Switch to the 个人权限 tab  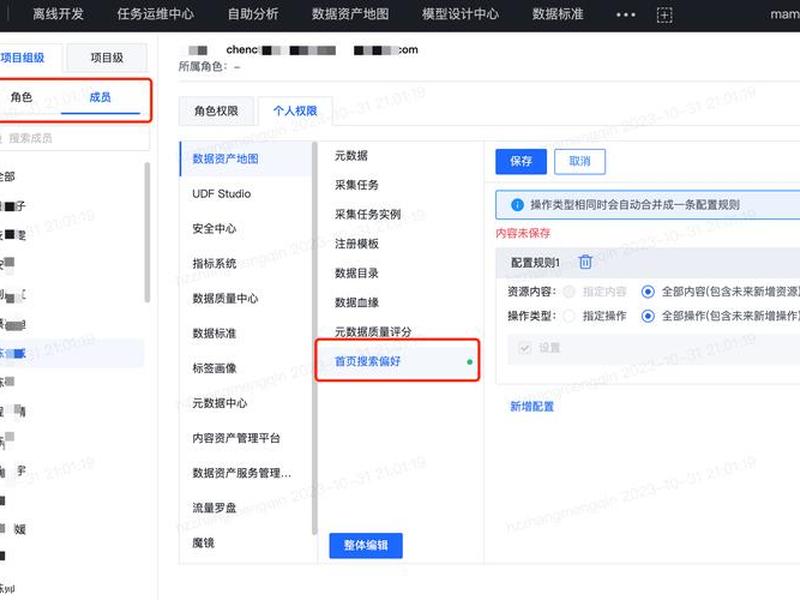tap(295, 111)
